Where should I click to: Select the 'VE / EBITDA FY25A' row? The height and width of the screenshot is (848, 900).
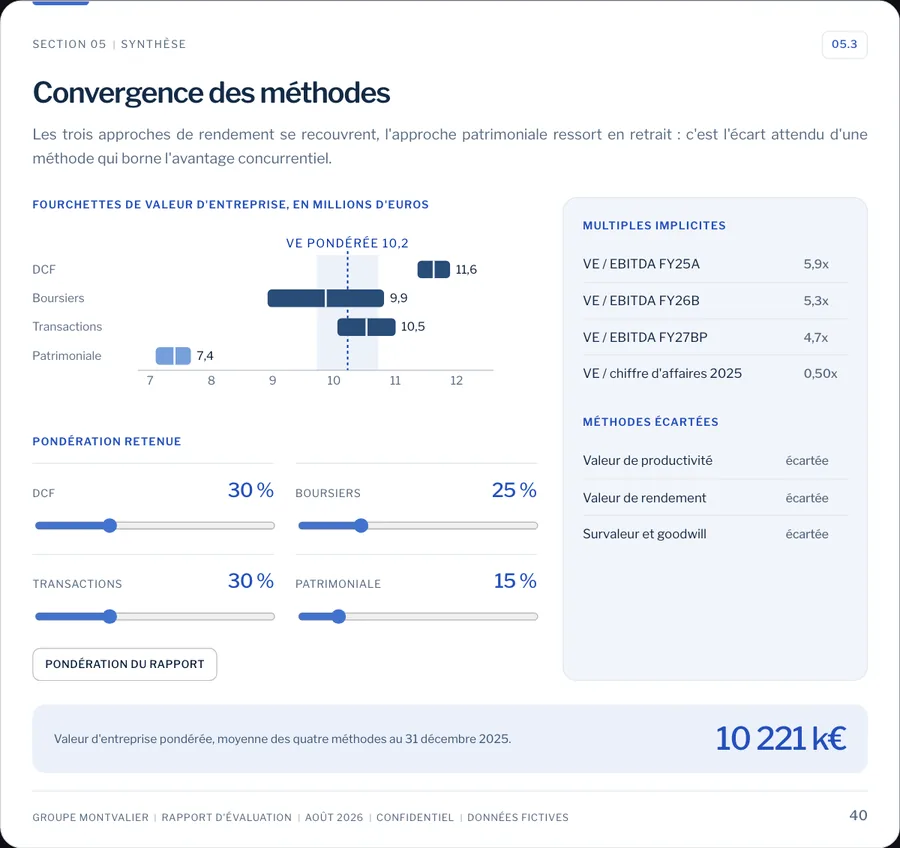click(715, 264)
